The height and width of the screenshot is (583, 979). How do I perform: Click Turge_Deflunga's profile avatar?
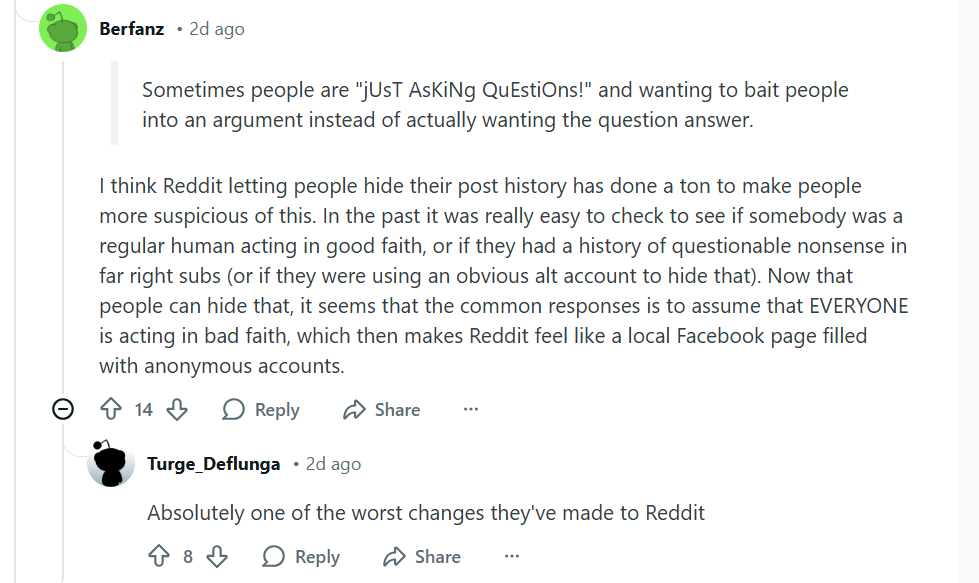(111, 464)
